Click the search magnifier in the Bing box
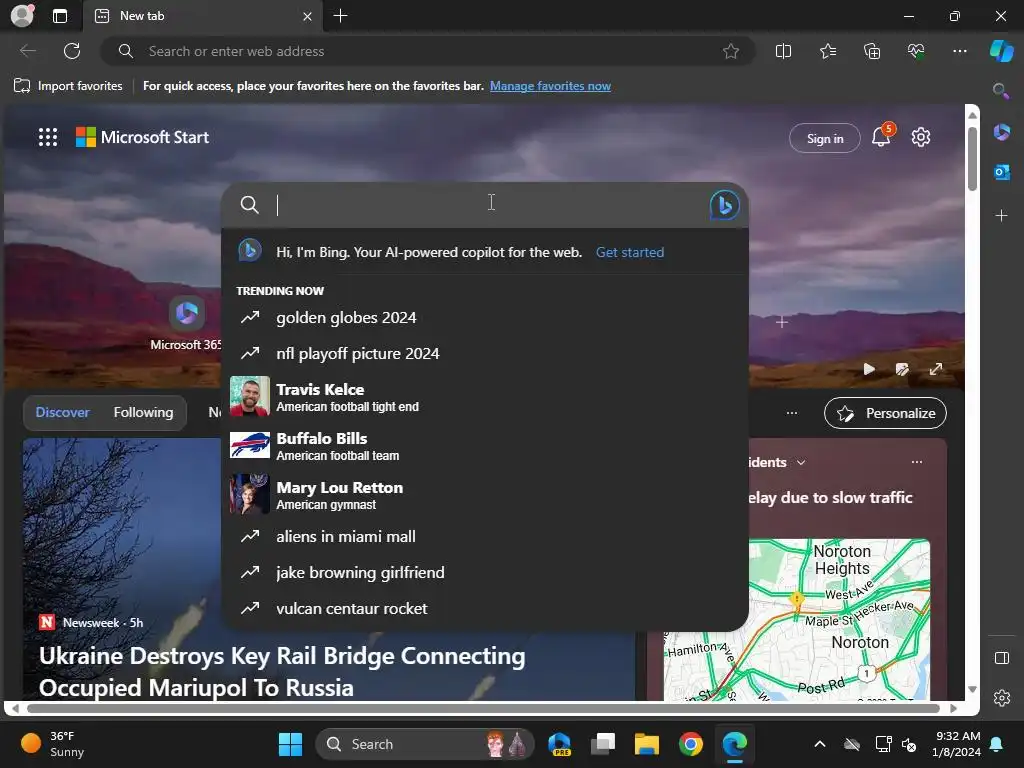1024x768 pixels. point(249,205)
